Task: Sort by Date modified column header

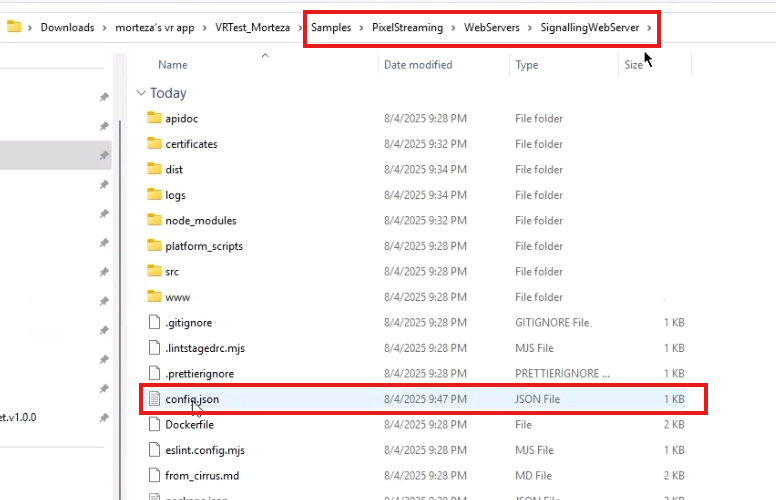Action: (x=418, y=65)
